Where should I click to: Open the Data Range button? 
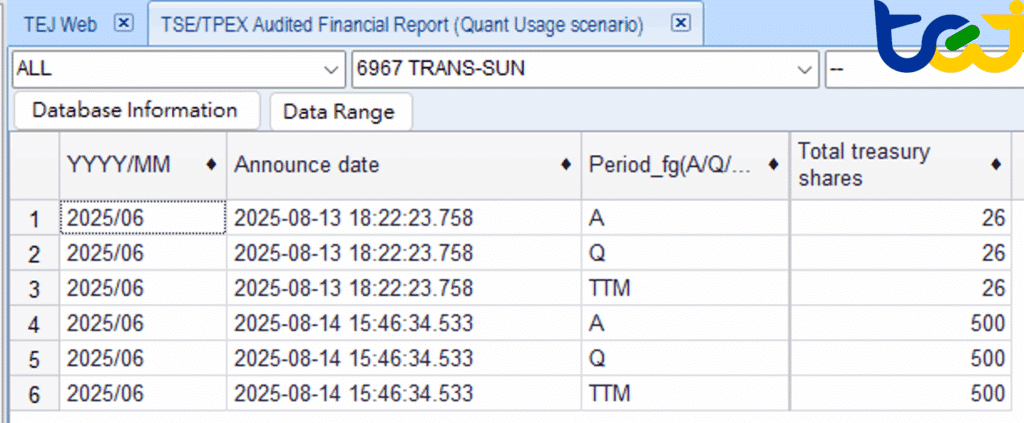click(340, 112)
